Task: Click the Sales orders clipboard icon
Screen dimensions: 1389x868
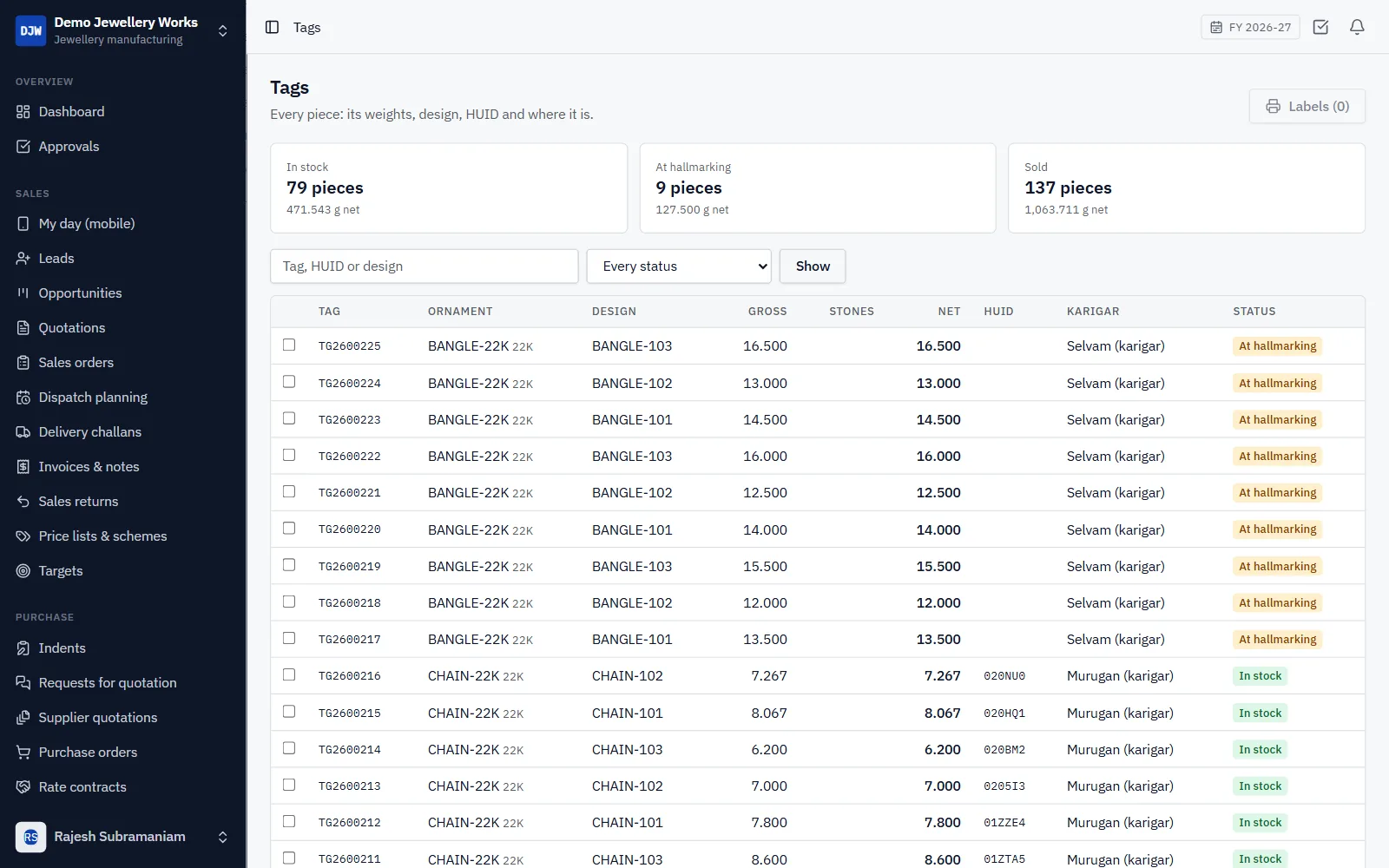Action: tap(23, 363)
